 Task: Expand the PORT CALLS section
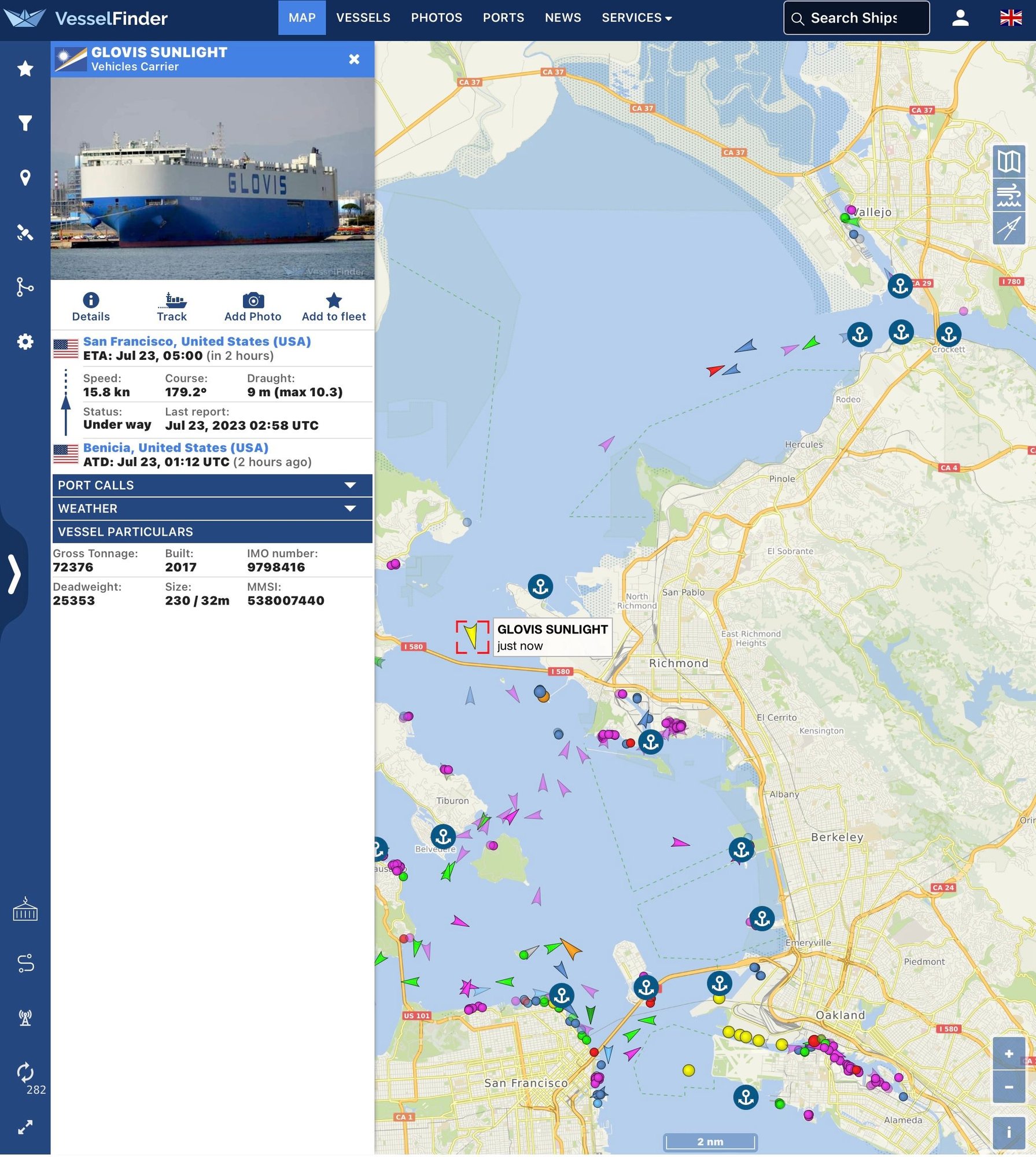pyautogui.click(x=212, y=485)
